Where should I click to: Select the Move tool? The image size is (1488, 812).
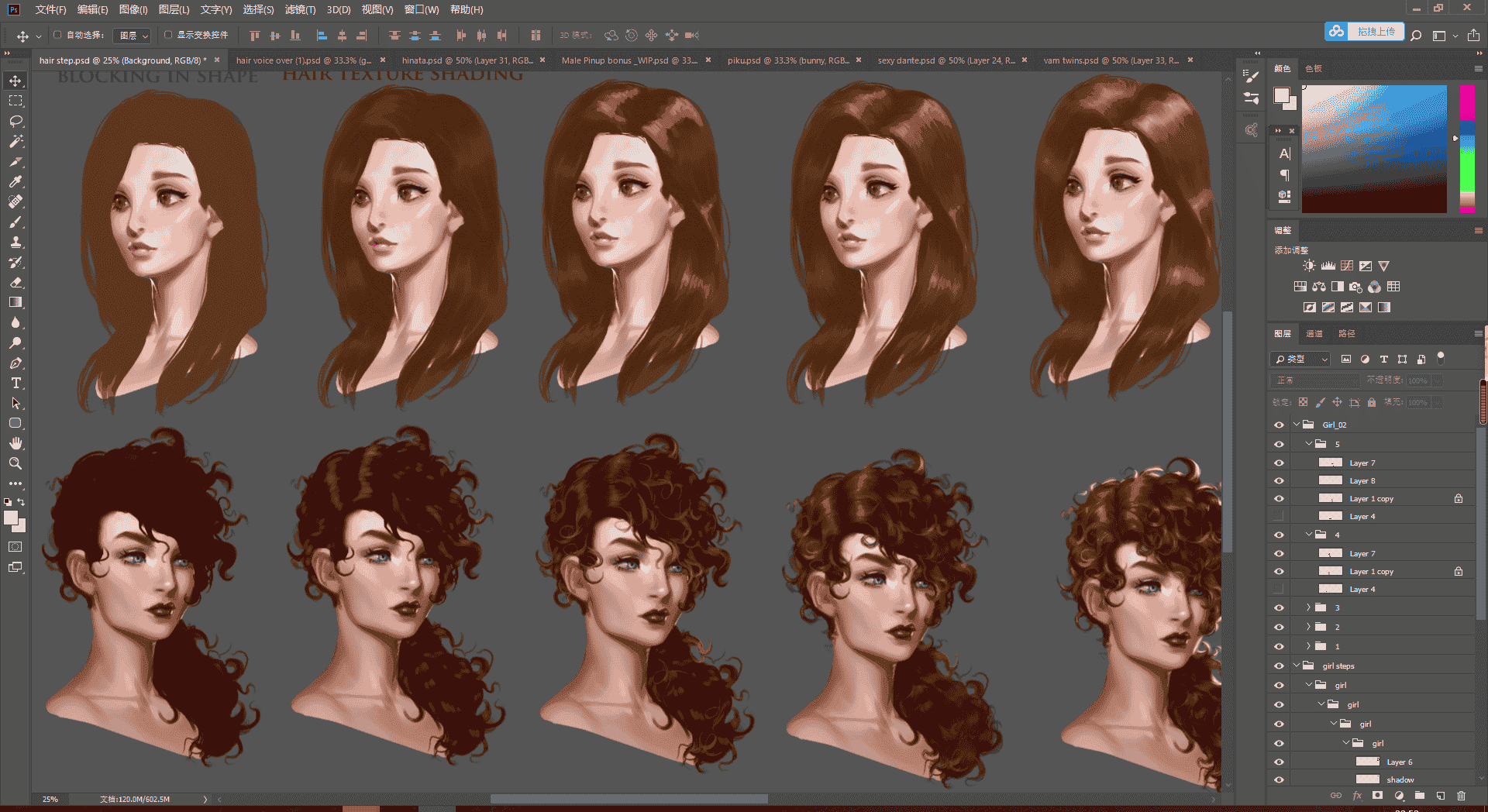coord(15,81)
